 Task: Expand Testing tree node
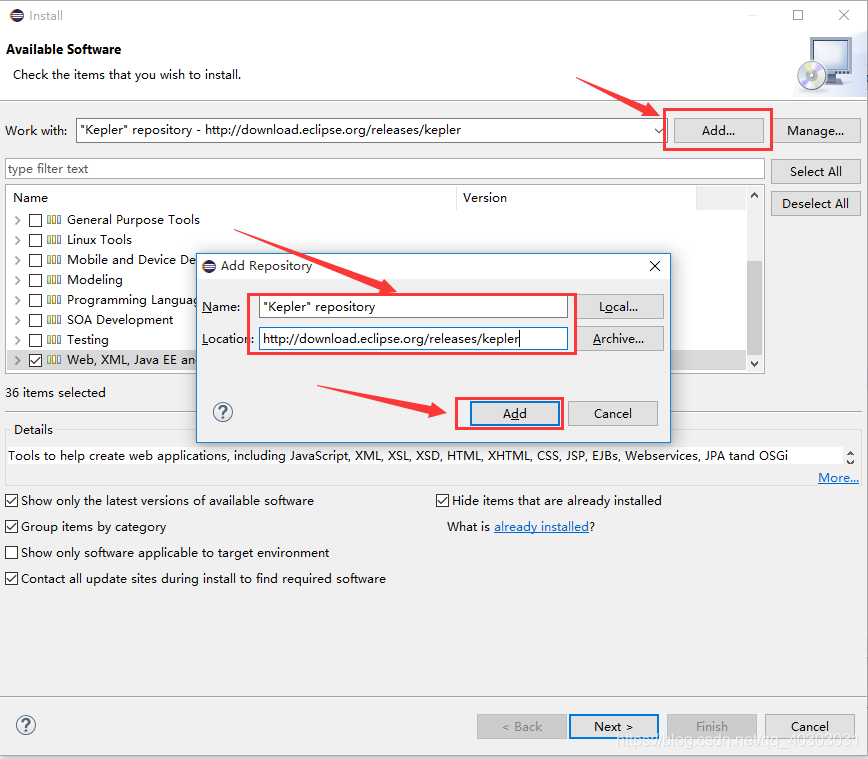18,340
